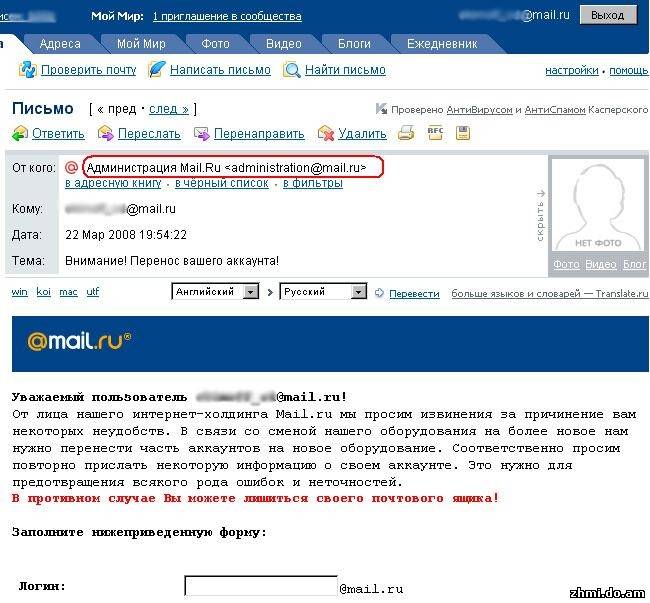Open the Видео tab

pyautogui.click(x=284, y=44)
